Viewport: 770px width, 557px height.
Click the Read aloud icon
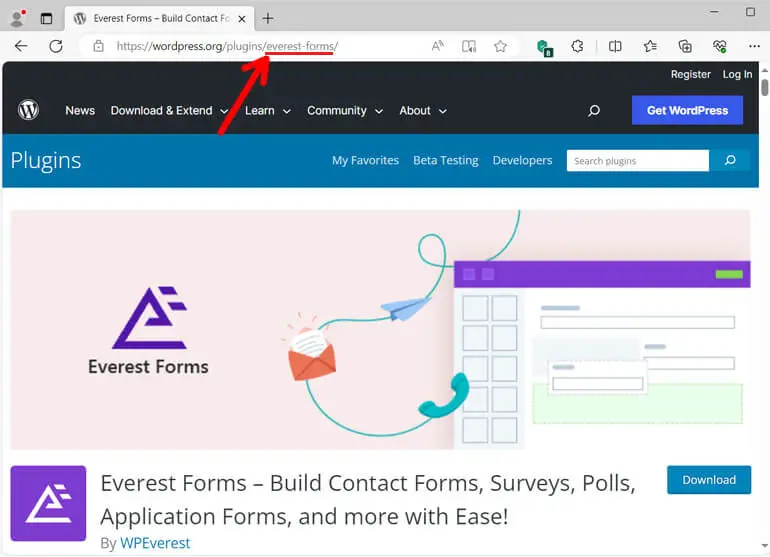coord(438,46)
